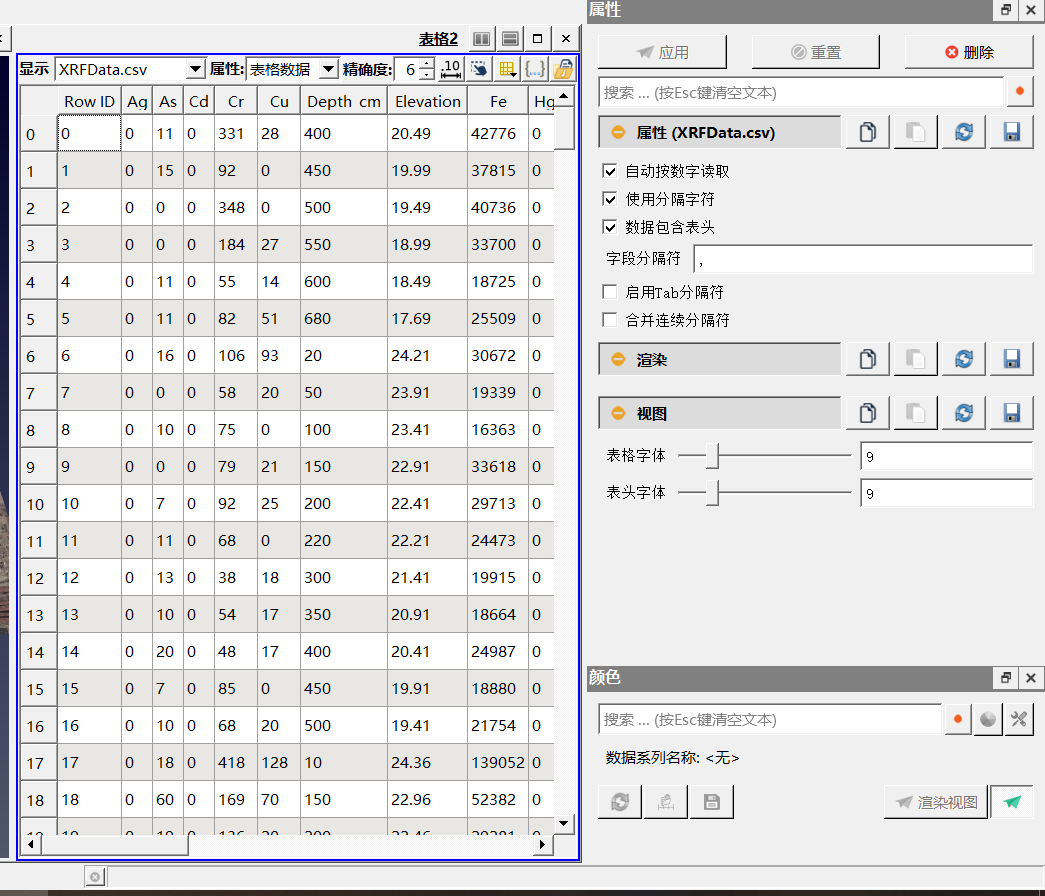Image resolution: width=1045 pixels, height=896 pixels.
Task: Click the rescale range icon in 颜色 panel
Action: click(x=666, y=801)
